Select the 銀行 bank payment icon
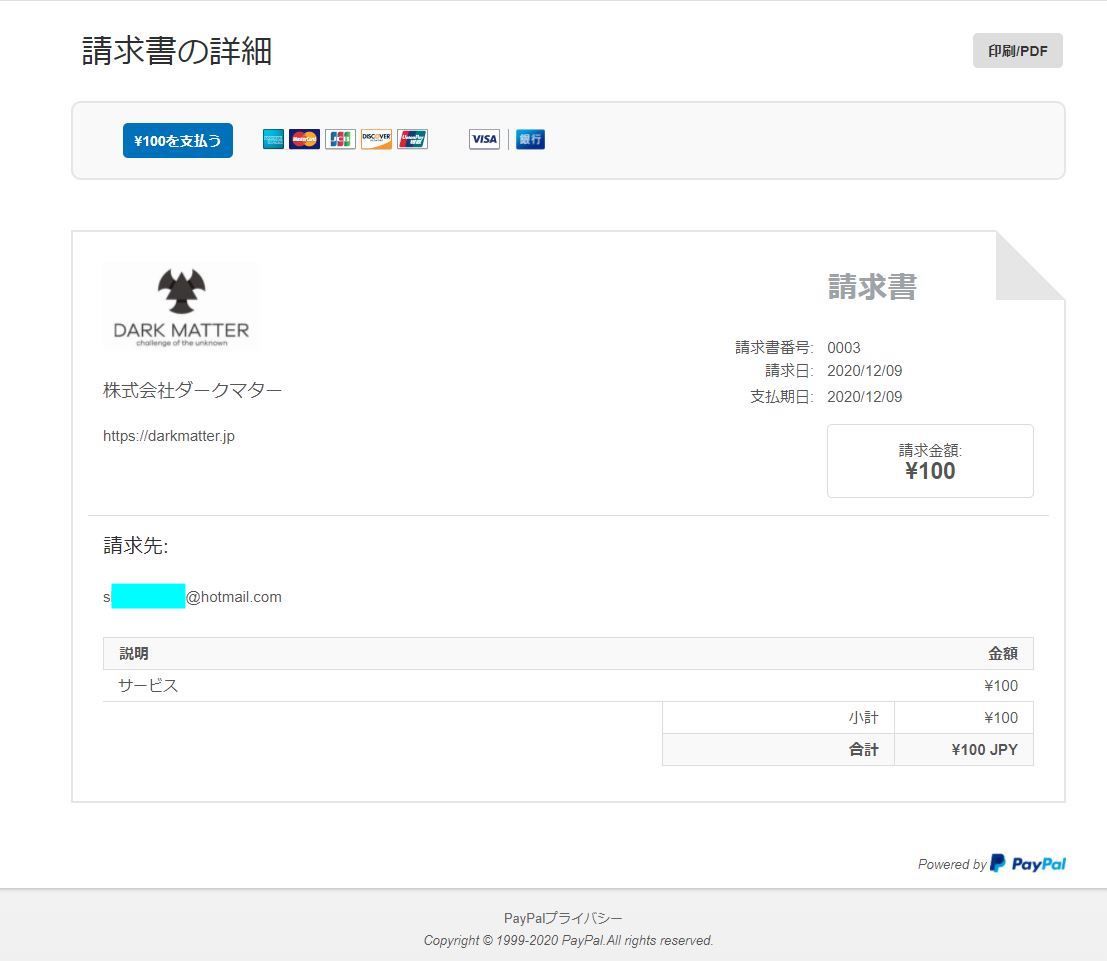Viewport: 1107px width, 961px height. pyautogui.click(x=530, y=140)
